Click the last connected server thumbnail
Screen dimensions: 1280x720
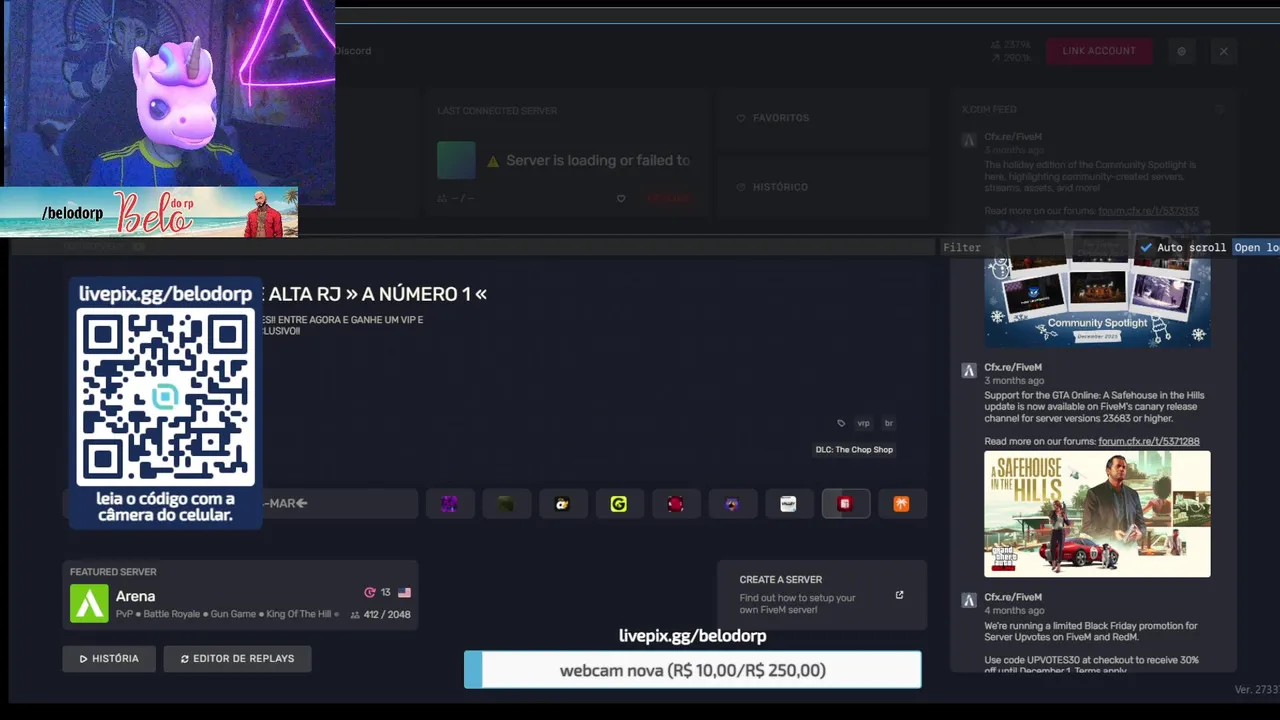pyautogui.click(x=456, y=160)
